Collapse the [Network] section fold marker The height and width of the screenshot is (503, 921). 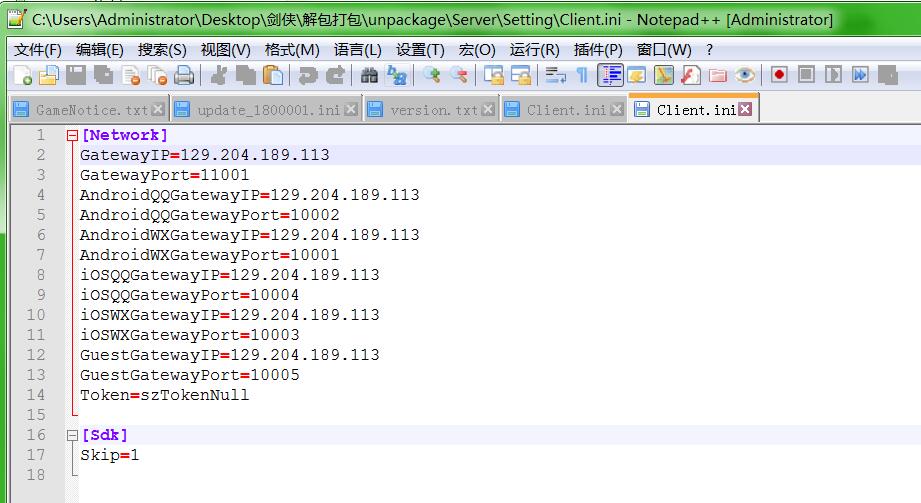(x=71, y=135)
